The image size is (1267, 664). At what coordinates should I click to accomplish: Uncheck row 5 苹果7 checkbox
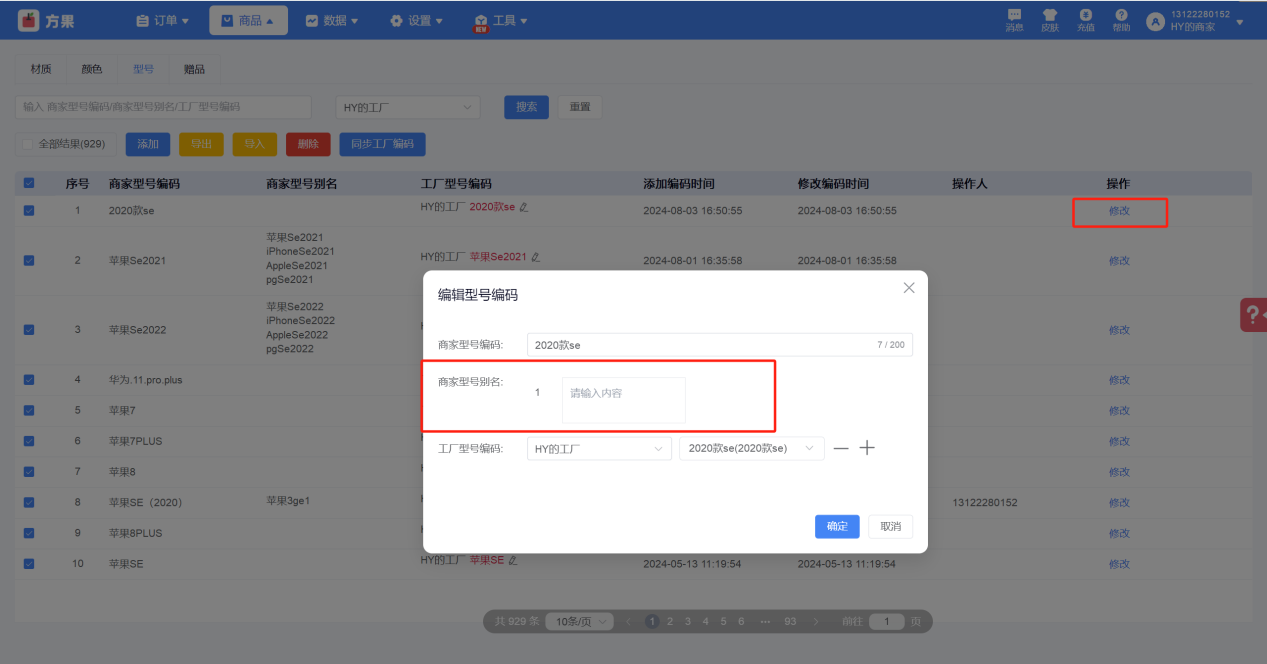pyautogui.click(x=28, y=410)
